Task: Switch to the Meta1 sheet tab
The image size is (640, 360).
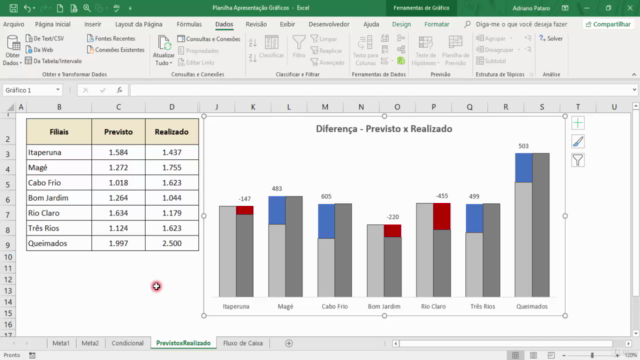Action: [61, 343]
